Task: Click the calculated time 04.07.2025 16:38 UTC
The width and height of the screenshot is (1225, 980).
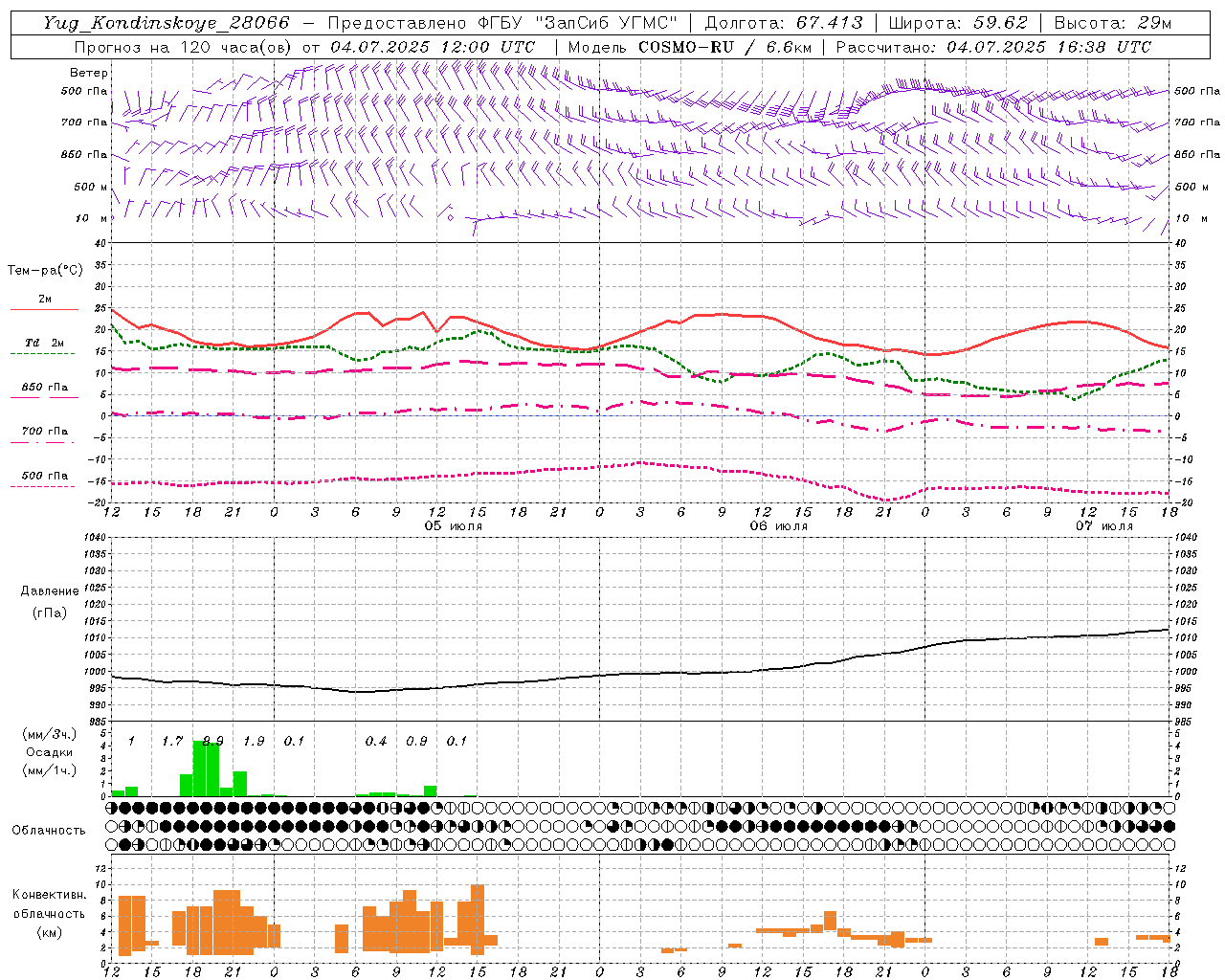Action: pyautogui.click(x=1049, y=47)
